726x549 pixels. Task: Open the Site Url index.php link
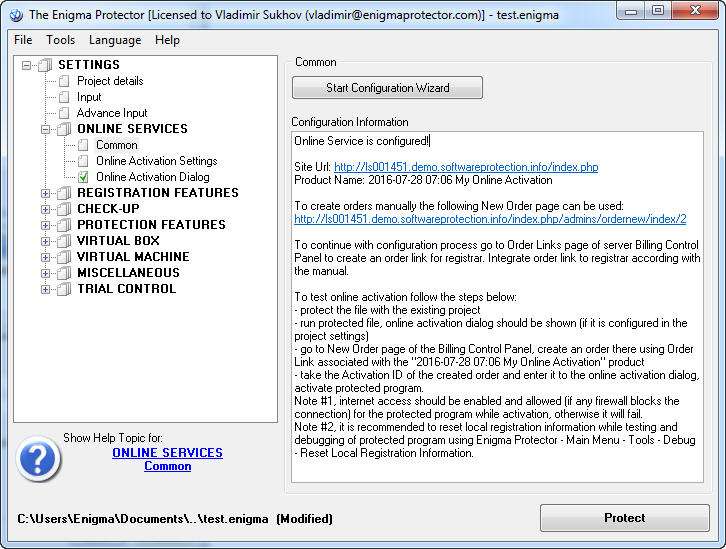coord(466,167)
